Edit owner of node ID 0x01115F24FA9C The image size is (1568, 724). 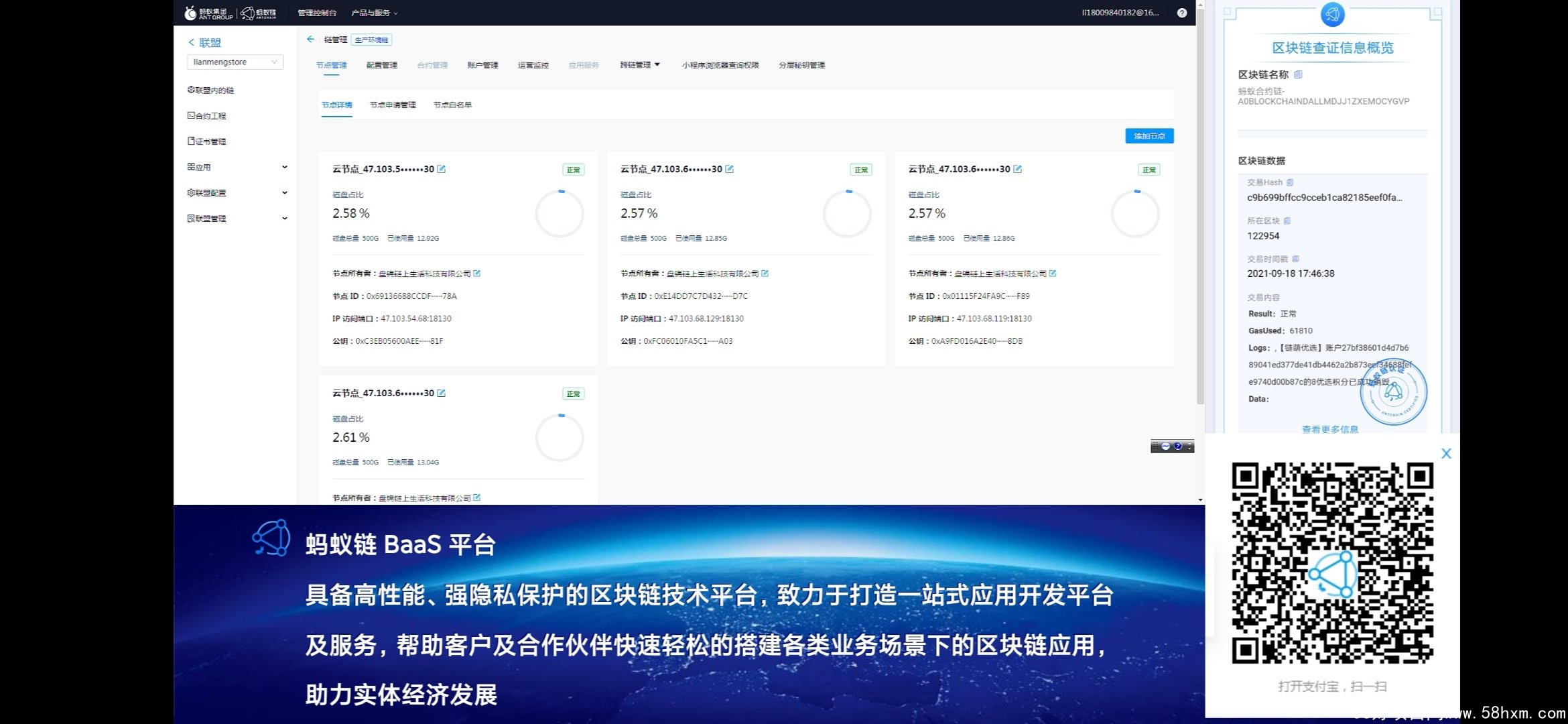[x=1053, y=273]
